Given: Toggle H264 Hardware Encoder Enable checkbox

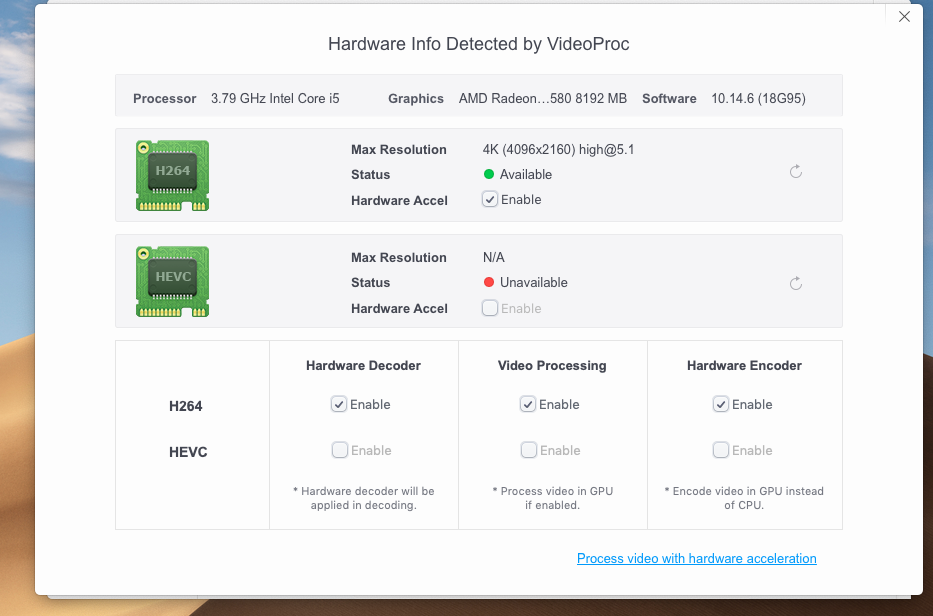Looking at the screenshot, I should 721,404.
